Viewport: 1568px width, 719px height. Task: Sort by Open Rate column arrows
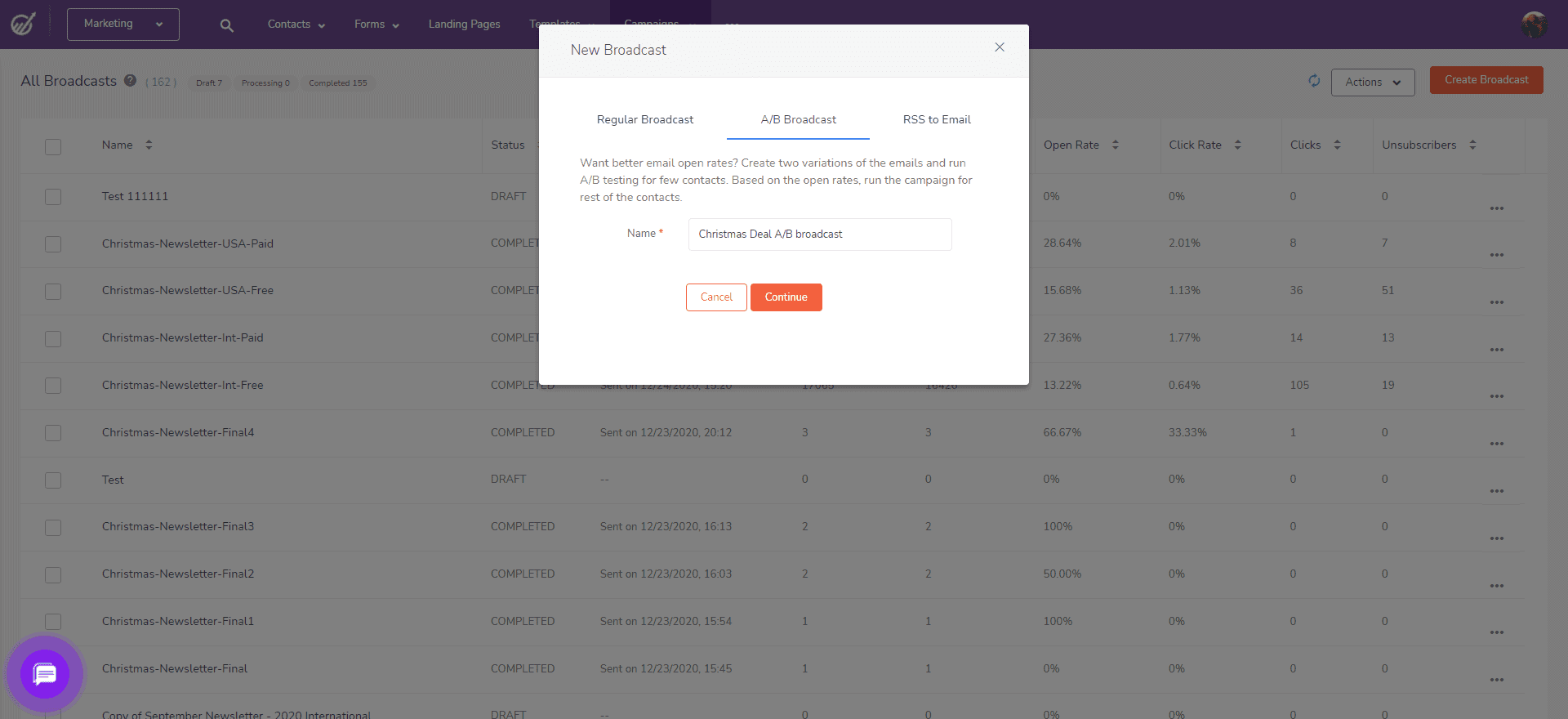pos(1116,145)
